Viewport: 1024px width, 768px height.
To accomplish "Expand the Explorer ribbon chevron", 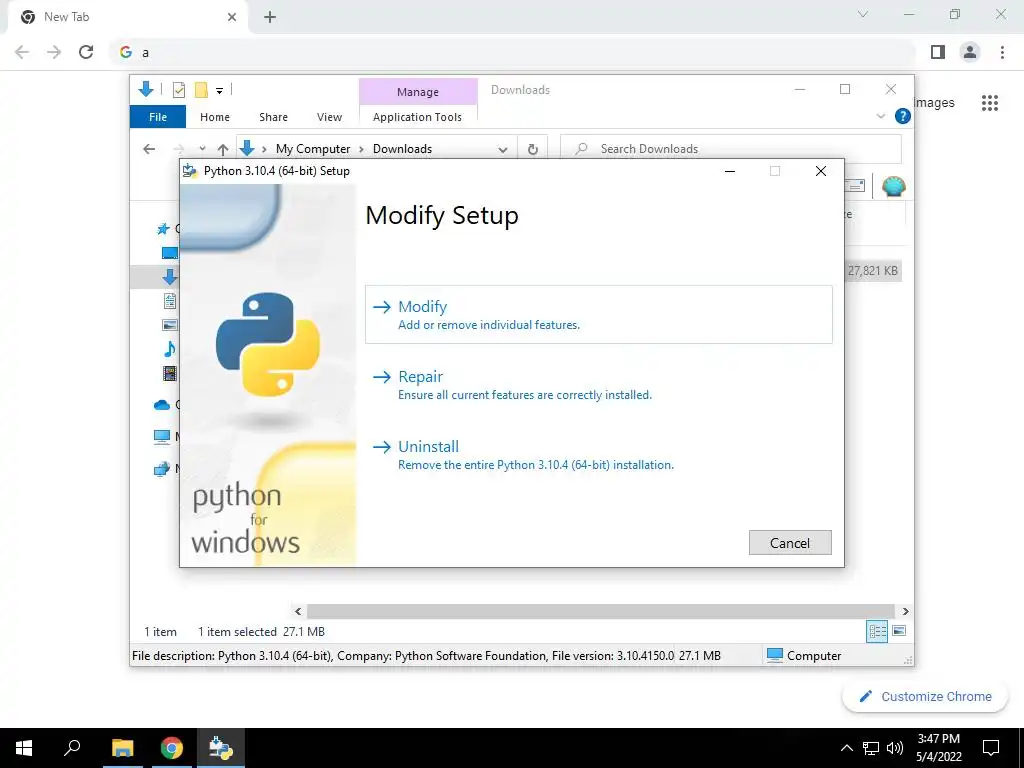I will tap(880, 116).
